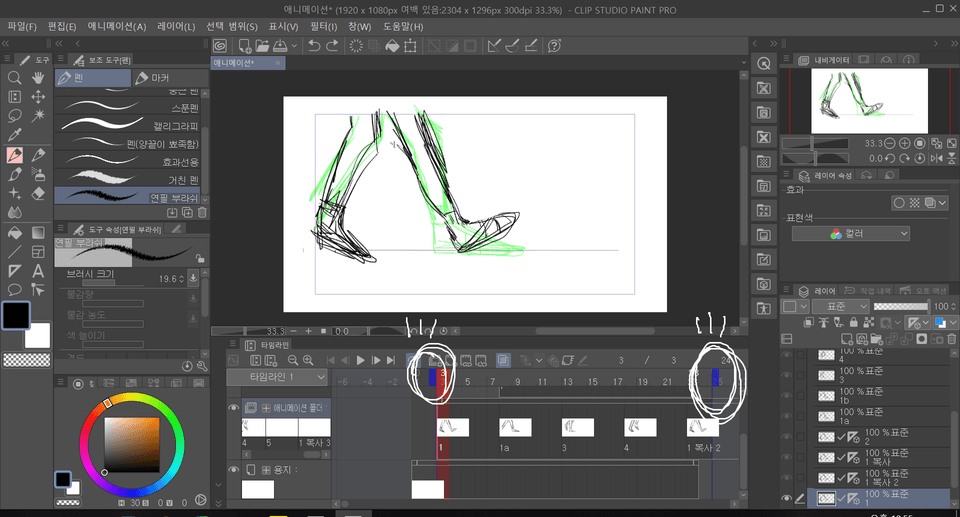Expand the 애니메이션 폴더 track
This screenshot has width=960, height=517.
click(x=266, y=408)
